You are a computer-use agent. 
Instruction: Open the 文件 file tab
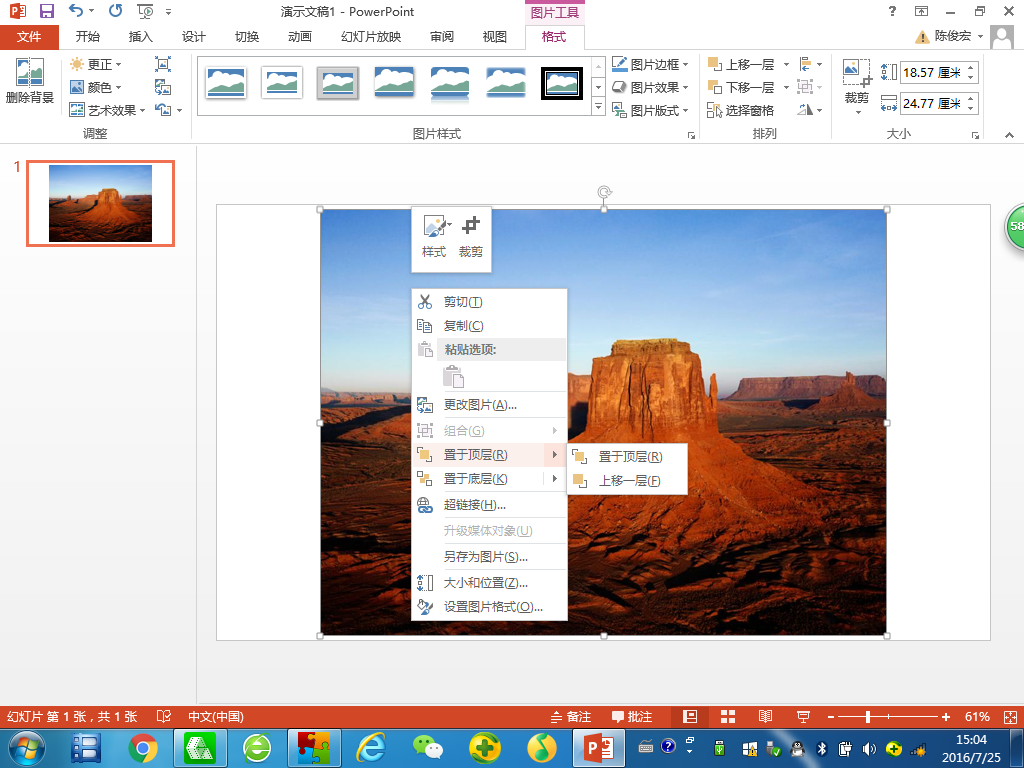click(29, 37)
